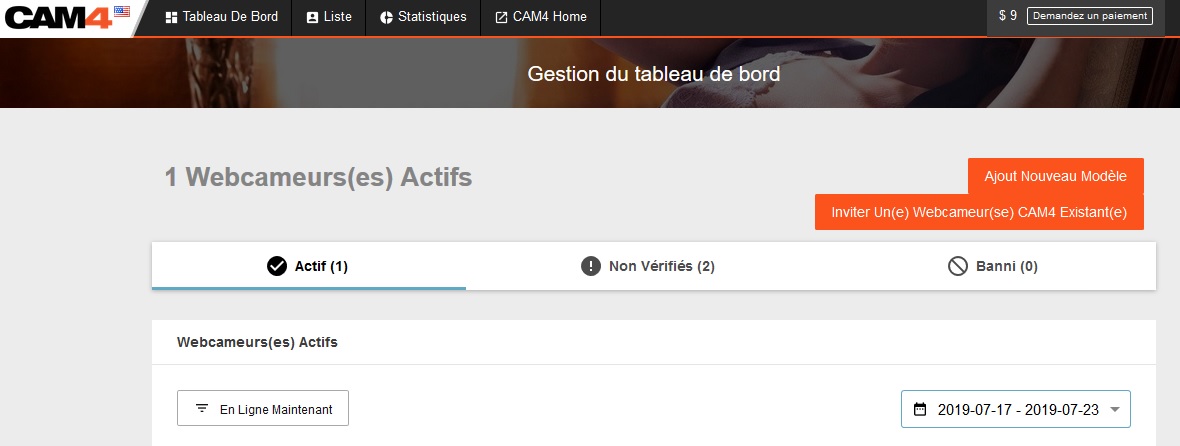Click the Statistiques pie chart icon

(x=386, y=17)
